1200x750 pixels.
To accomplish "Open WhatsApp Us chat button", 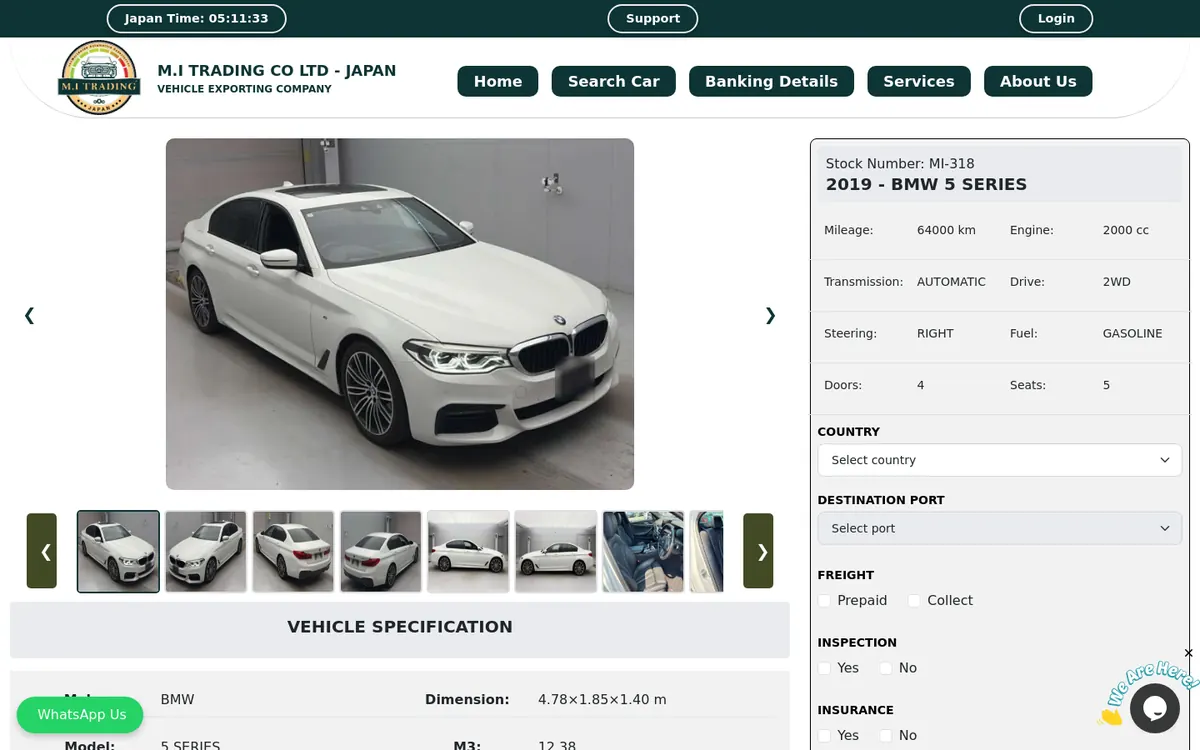I will click(x=80, y=715).
